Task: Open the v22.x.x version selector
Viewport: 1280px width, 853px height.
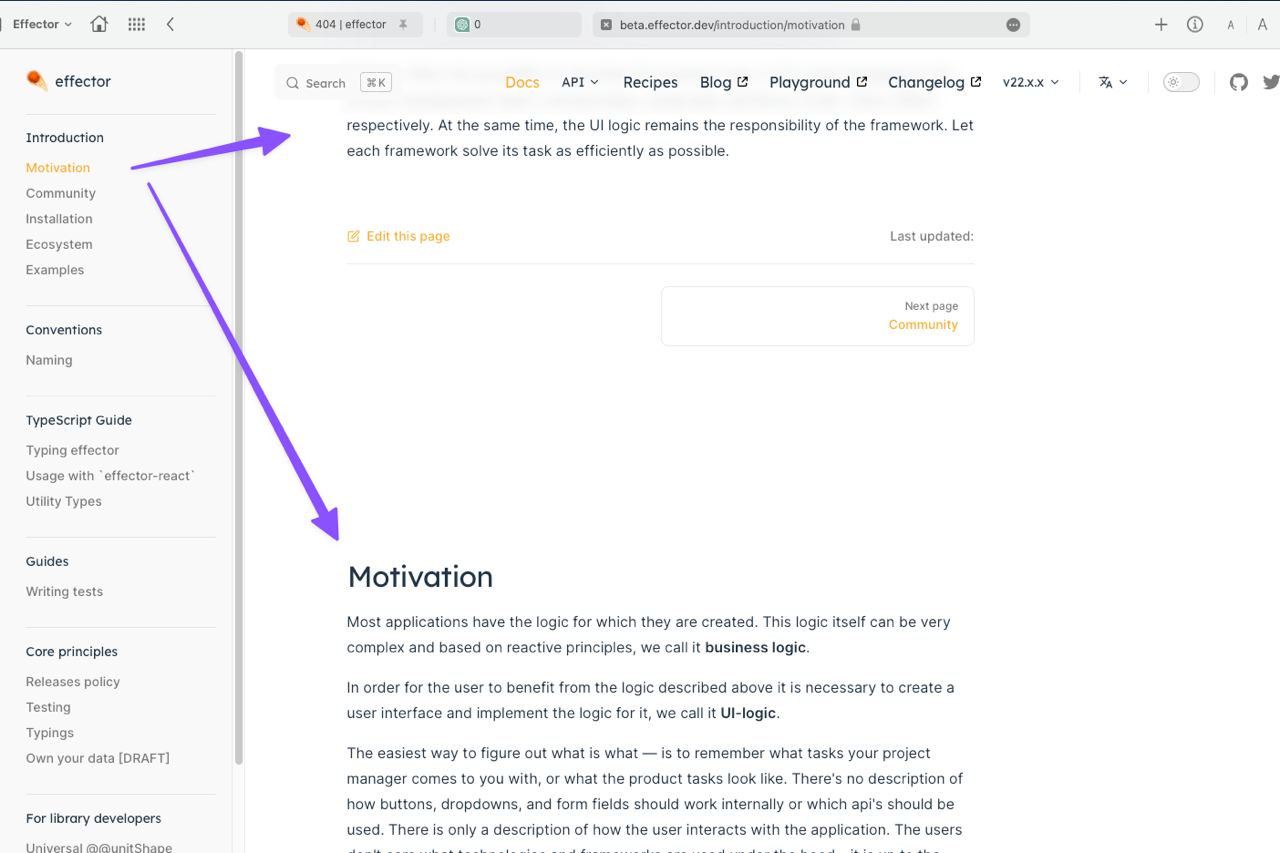Action: (1030, 82)
